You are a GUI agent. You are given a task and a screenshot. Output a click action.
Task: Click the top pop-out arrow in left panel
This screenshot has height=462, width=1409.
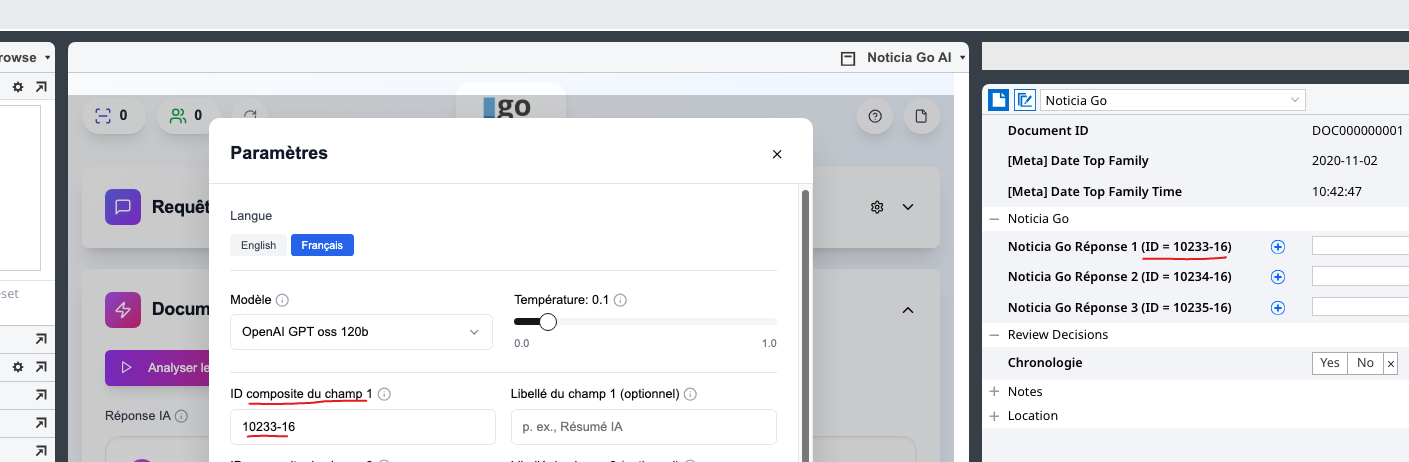coord(41,88)
